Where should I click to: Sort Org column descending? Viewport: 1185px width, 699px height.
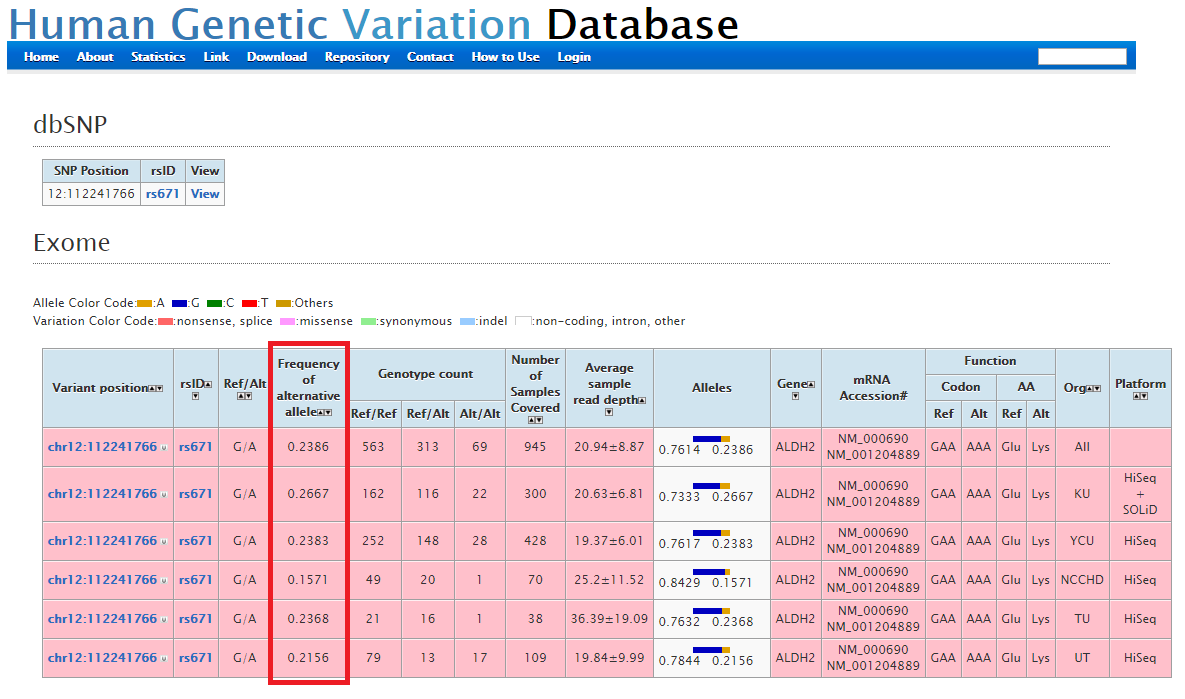tap(1097, 388)
